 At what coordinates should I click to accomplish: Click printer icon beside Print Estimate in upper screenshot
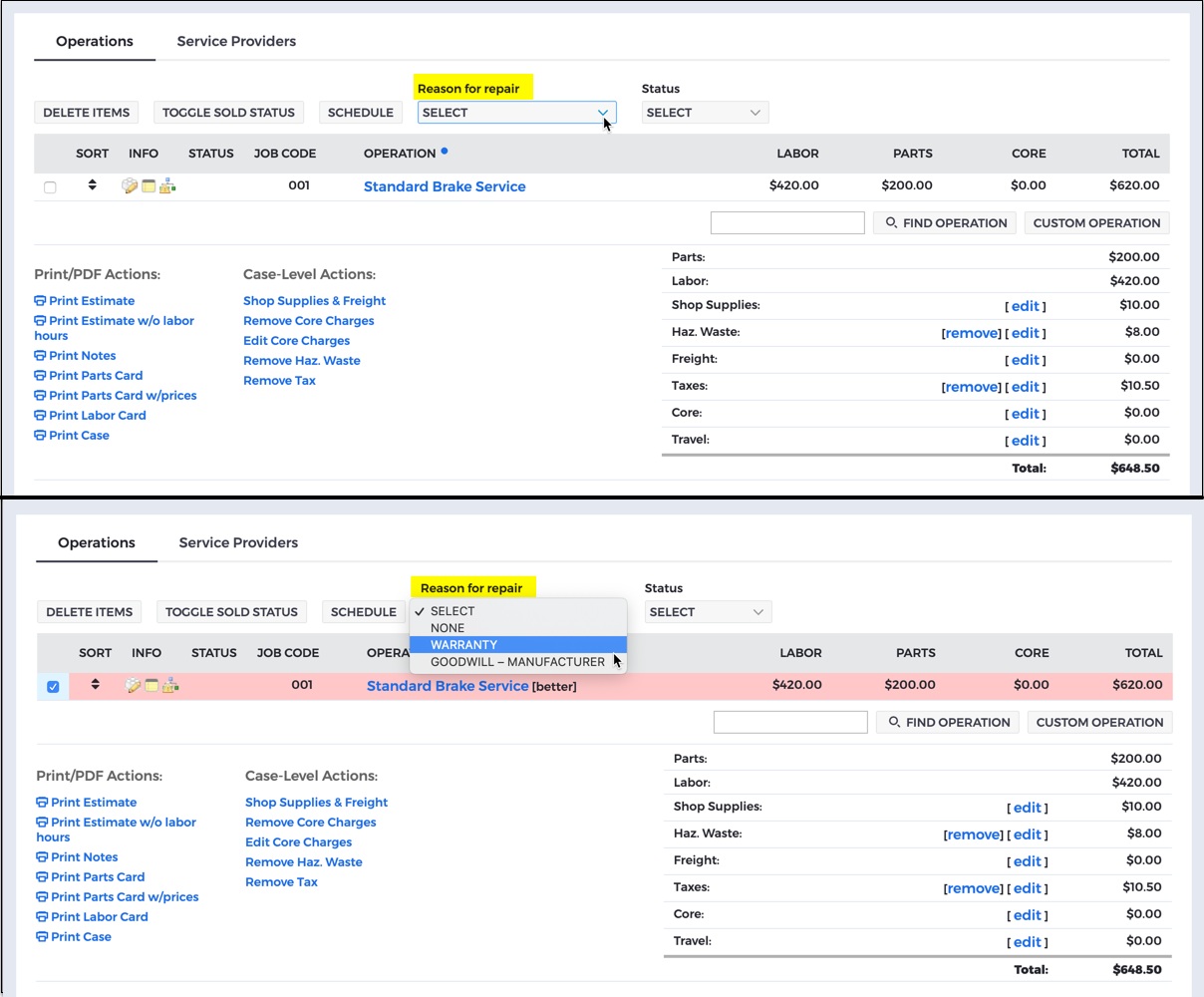pos(40,301)
